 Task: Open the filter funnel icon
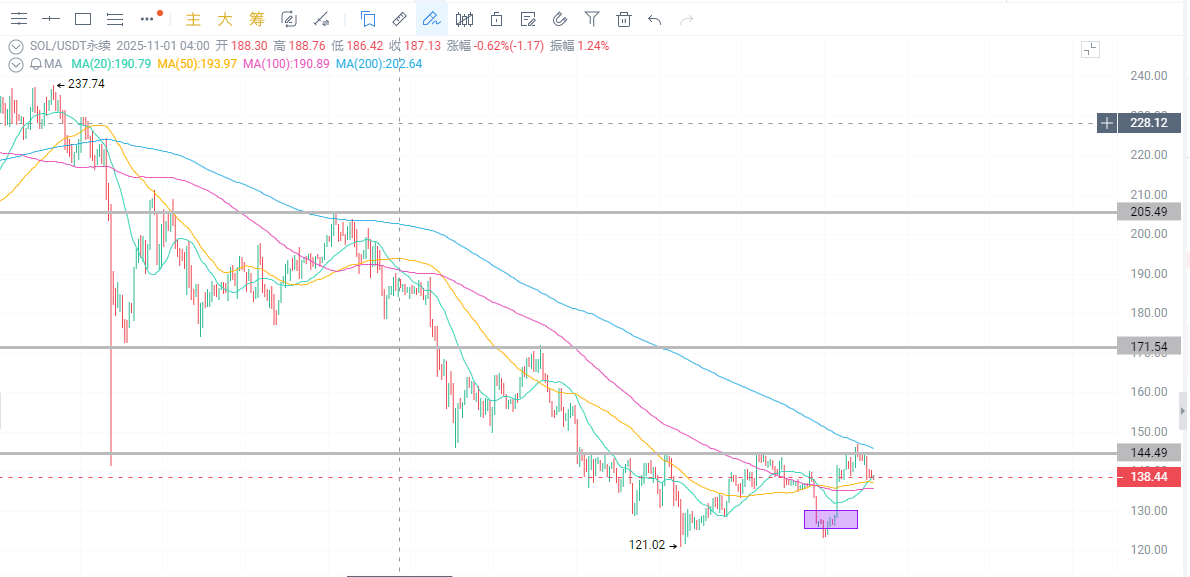pos(591,19)
